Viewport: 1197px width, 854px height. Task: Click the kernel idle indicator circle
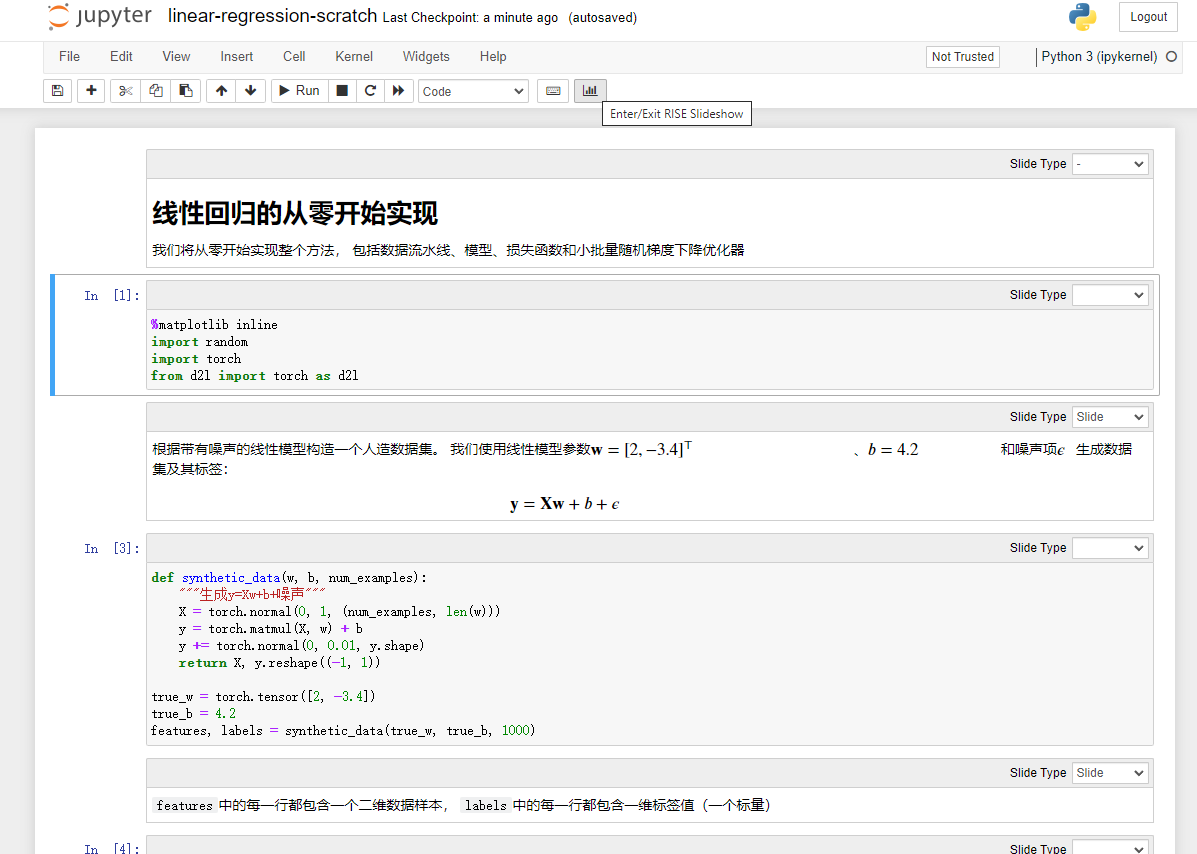click(1172, 56)
